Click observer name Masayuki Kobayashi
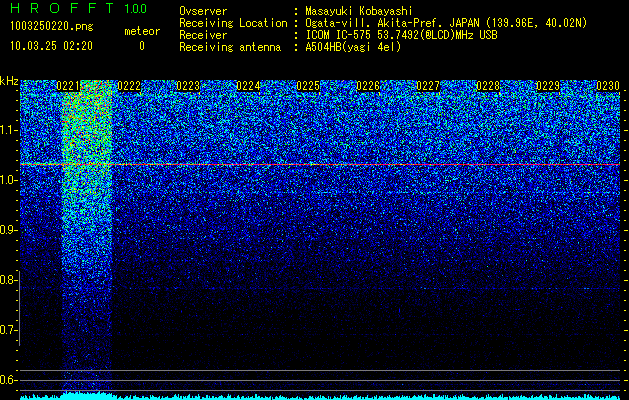Screen dimensions: 629x400 (359, 11)
